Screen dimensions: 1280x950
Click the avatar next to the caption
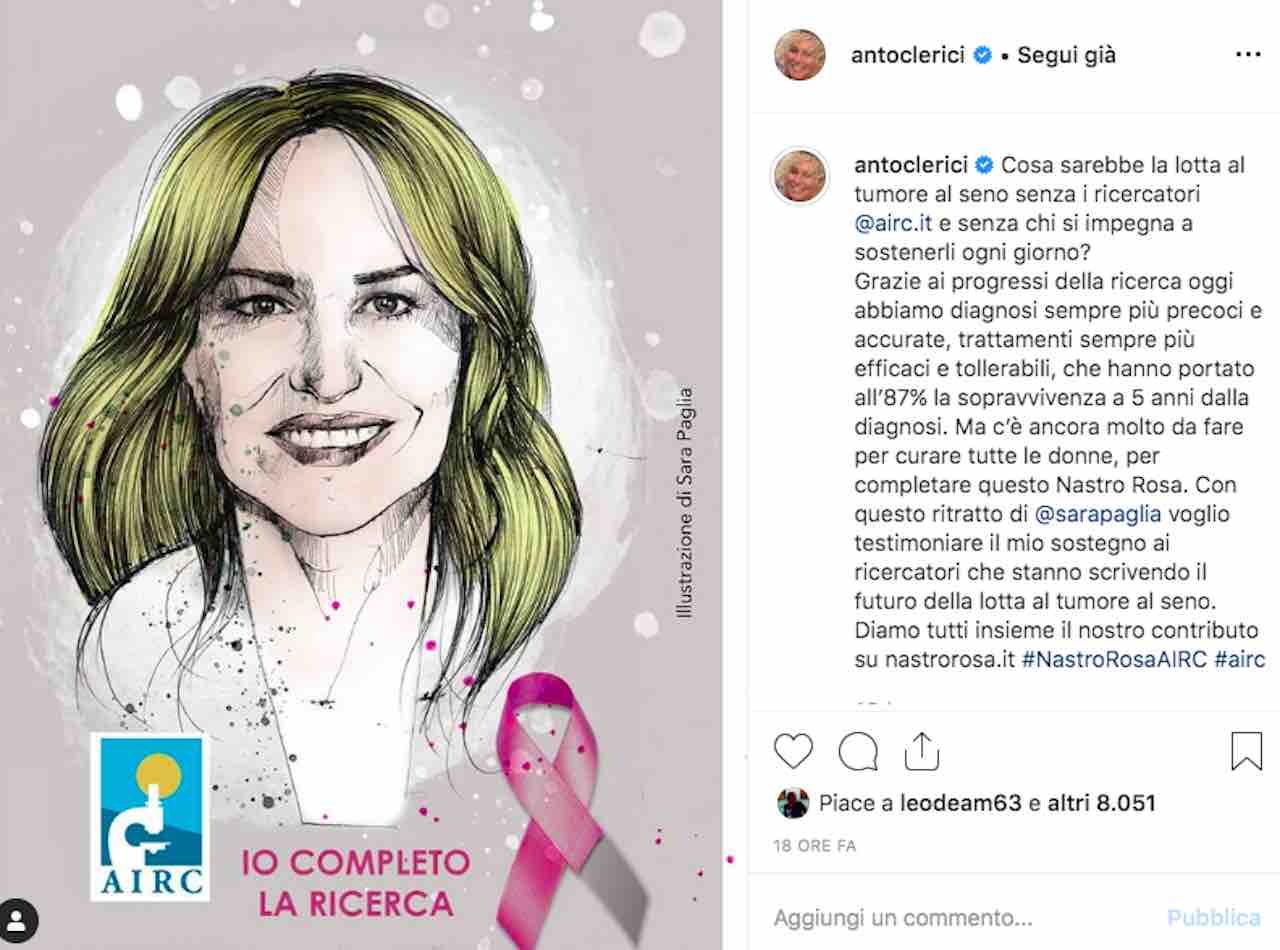(x=800, y=178)
